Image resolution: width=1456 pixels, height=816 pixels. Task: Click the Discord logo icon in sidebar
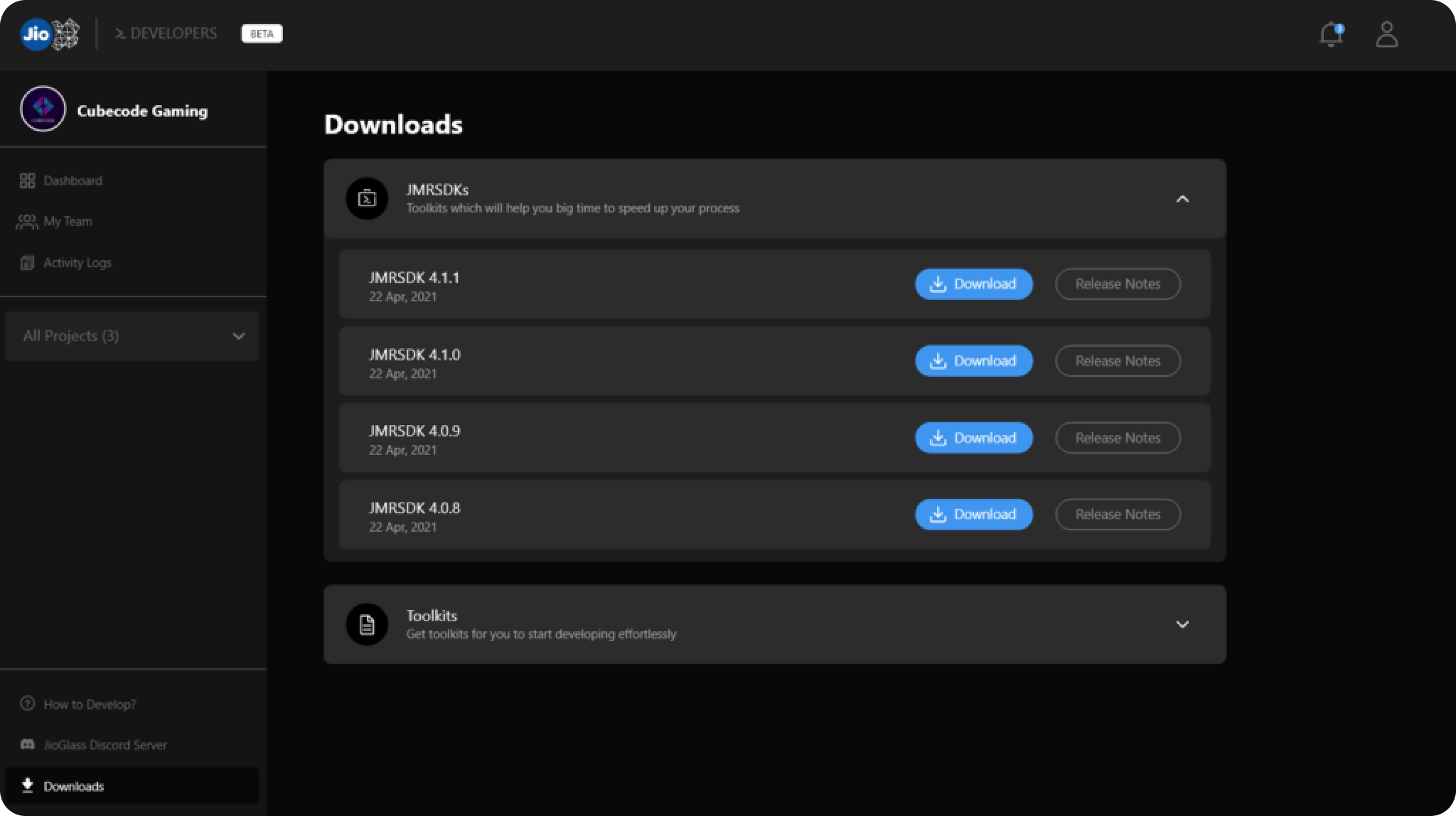click(27, 744)
